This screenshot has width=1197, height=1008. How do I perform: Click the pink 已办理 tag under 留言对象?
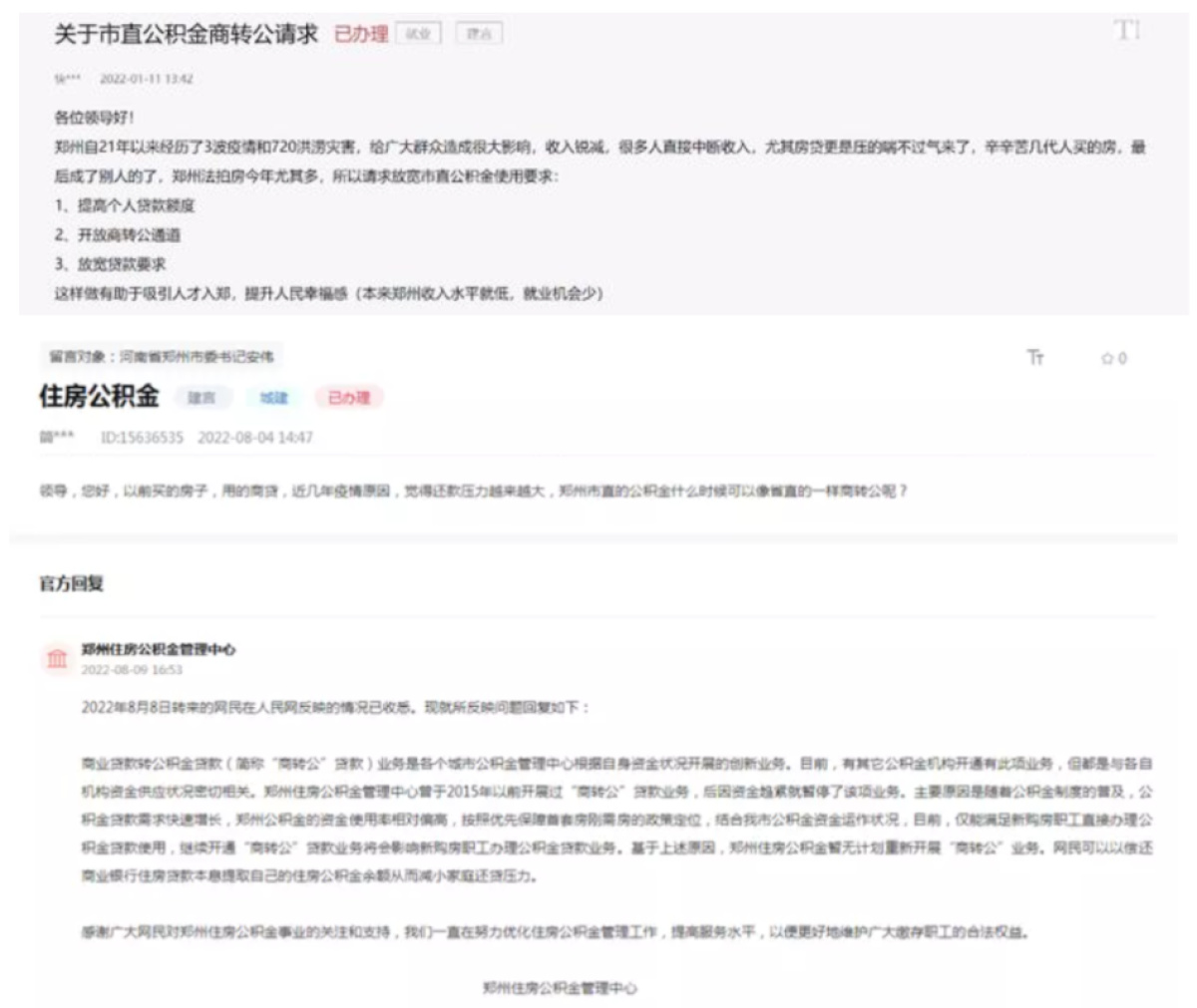click(349, 398)
